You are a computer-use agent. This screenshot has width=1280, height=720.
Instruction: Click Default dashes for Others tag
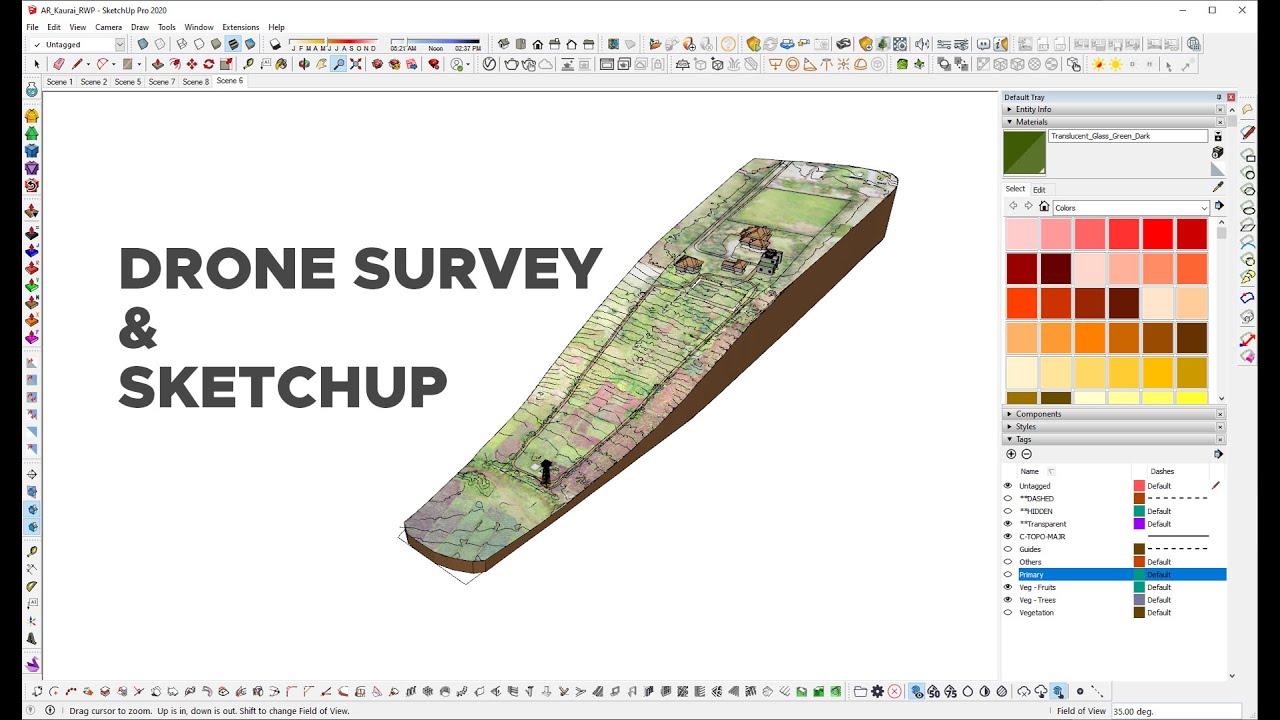1159,562
